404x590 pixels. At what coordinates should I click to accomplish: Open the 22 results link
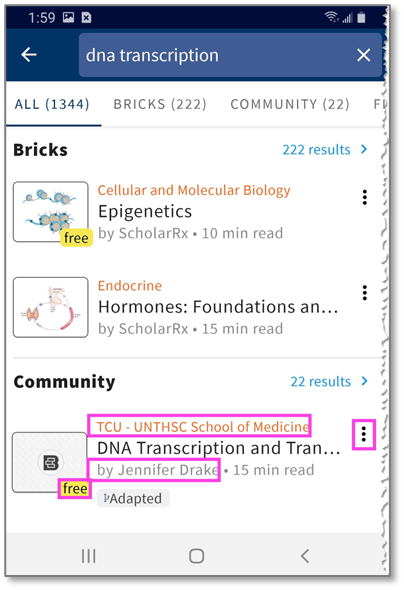(320, 381)
